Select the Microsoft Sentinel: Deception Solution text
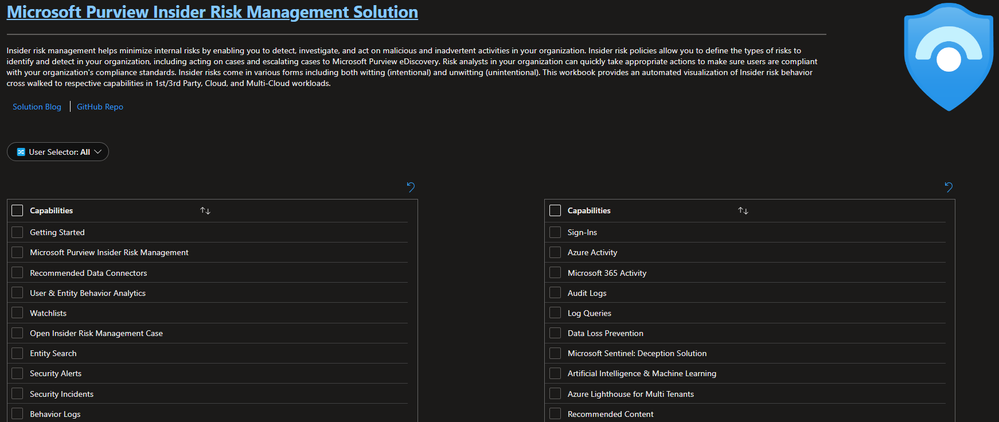The image size is (999, 422). tap(637, 353)
